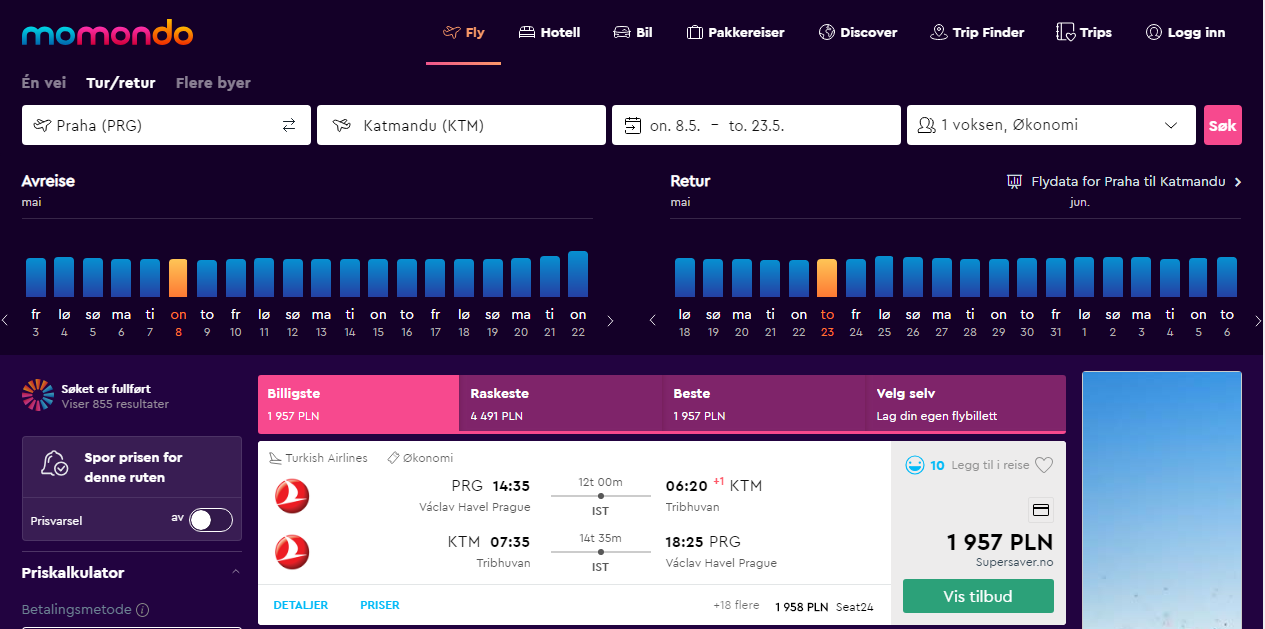Screen dimensions: 1265x629
Task: Sort by Billigste 1 957 PLN
Action: [358, 404]
